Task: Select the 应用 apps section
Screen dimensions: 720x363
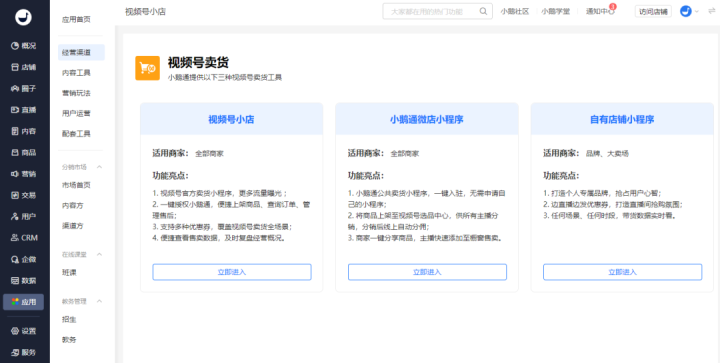Action: (23, 302)
